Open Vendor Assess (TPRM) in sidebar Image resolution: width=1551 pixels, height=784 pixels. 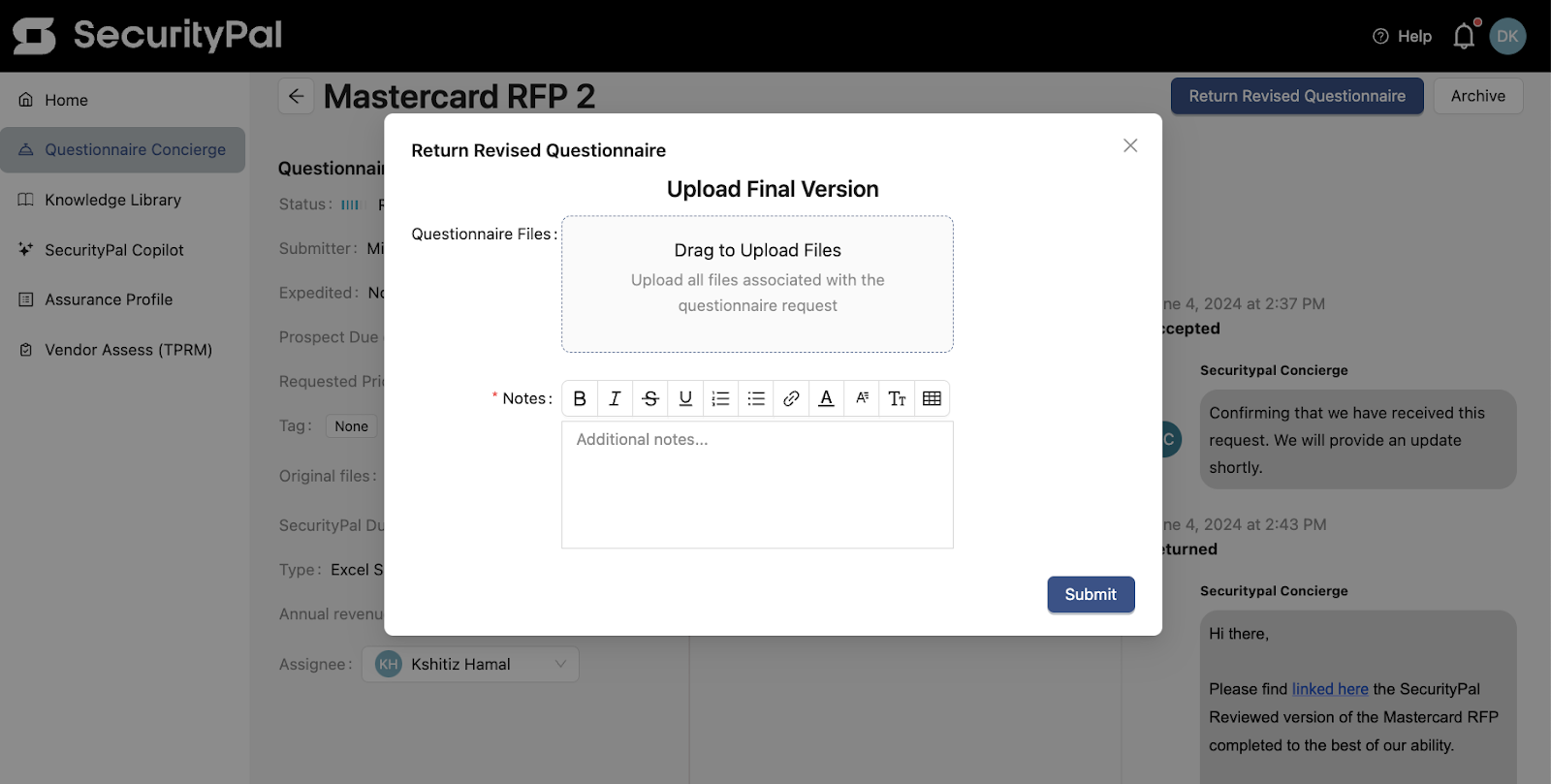click(x=122, y=350)
